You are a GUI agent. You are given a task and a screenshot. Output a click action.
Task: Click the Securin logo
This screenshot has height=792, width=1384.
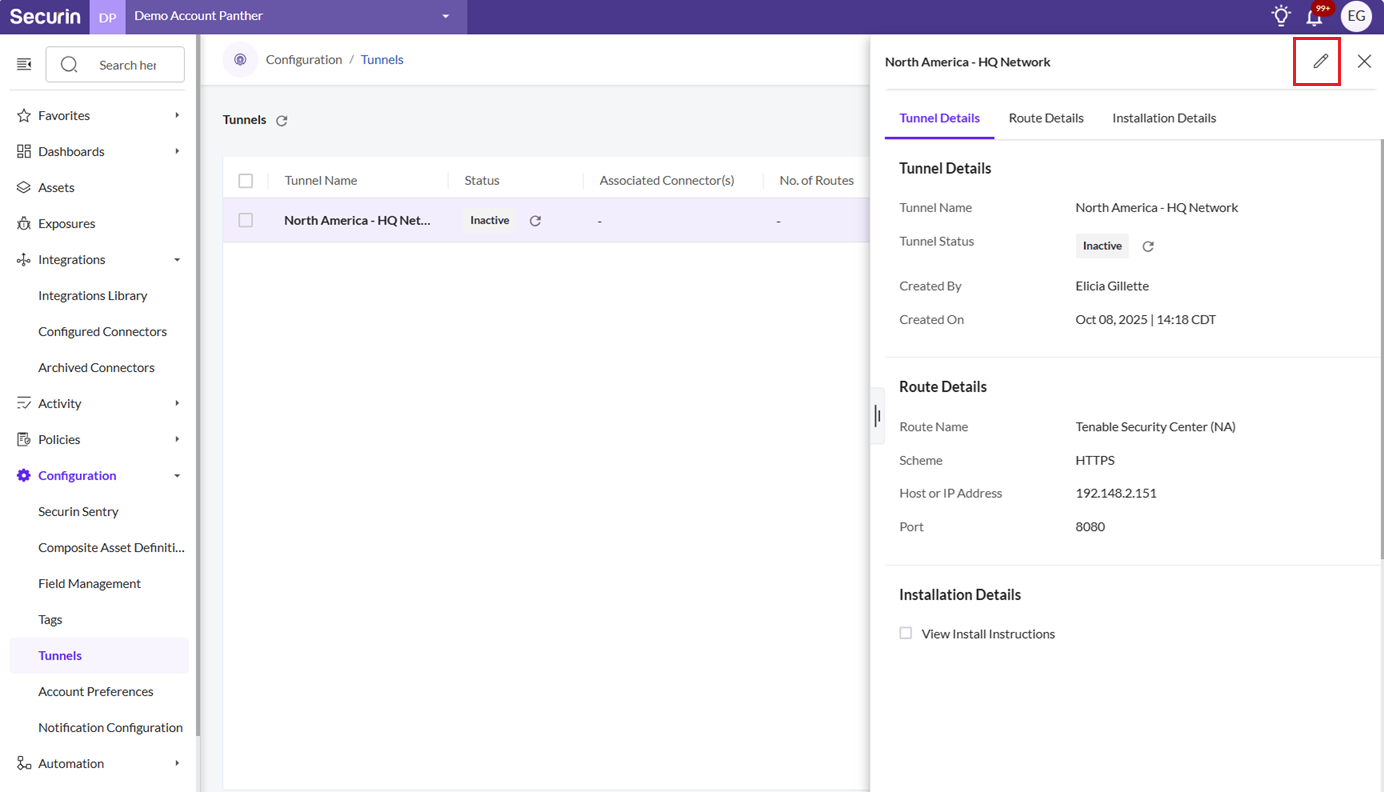click(x=45, y=16)
